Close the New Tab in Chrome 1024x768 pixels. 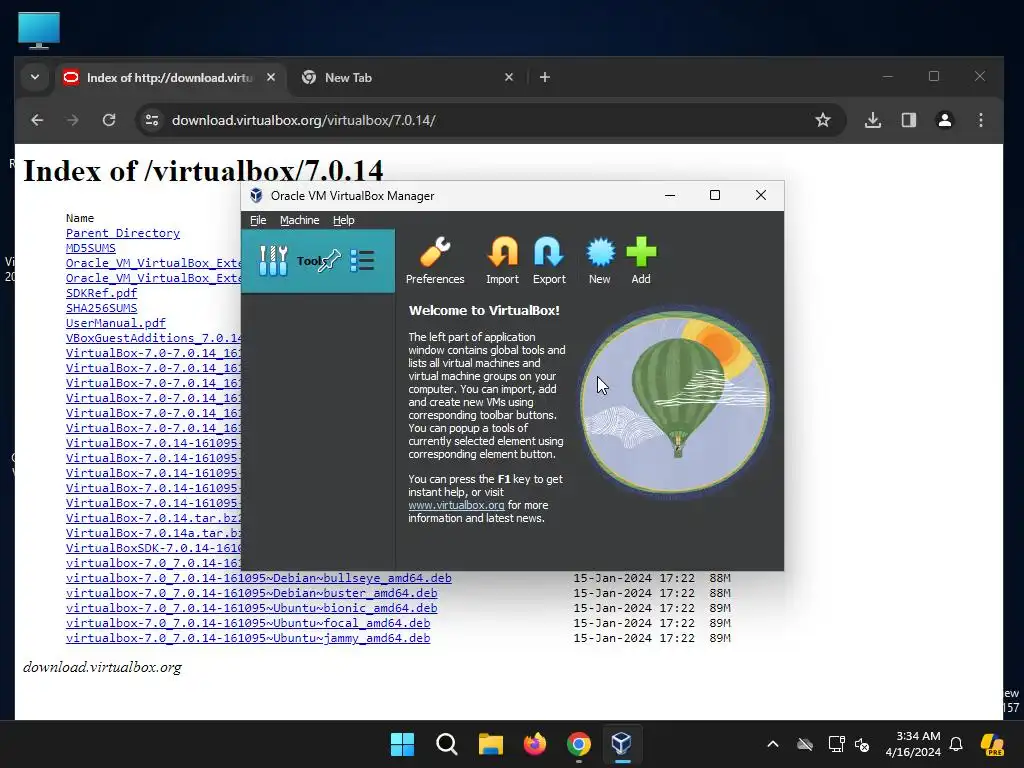(509, 77)
